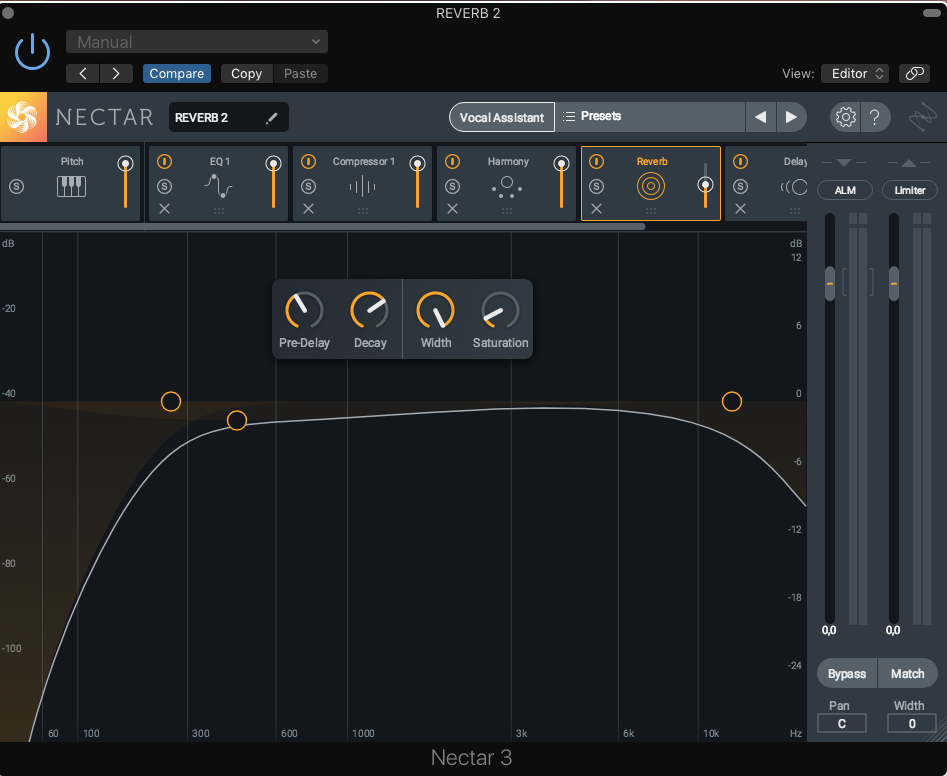
Task: Remove the Harmony module
Action: coord(452,209)
